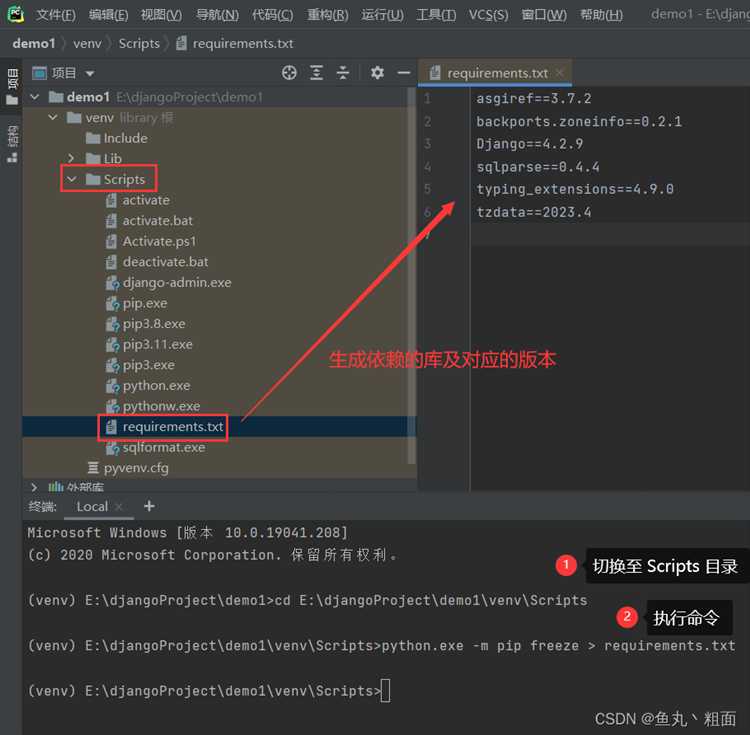Open project panel settings gear

[377, 73]
